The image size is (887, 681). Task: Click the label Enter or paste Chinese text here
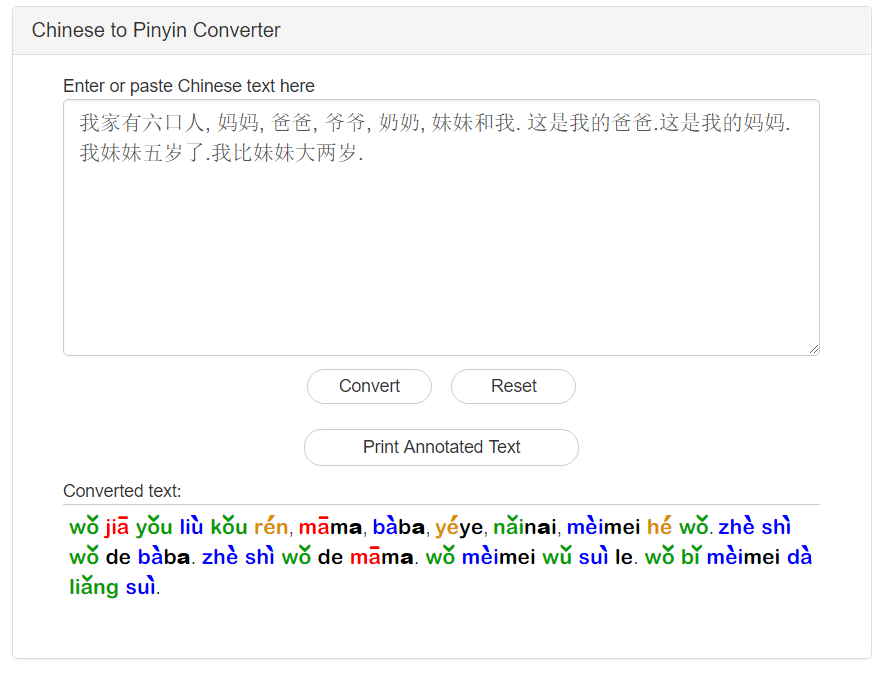(188, 86)
